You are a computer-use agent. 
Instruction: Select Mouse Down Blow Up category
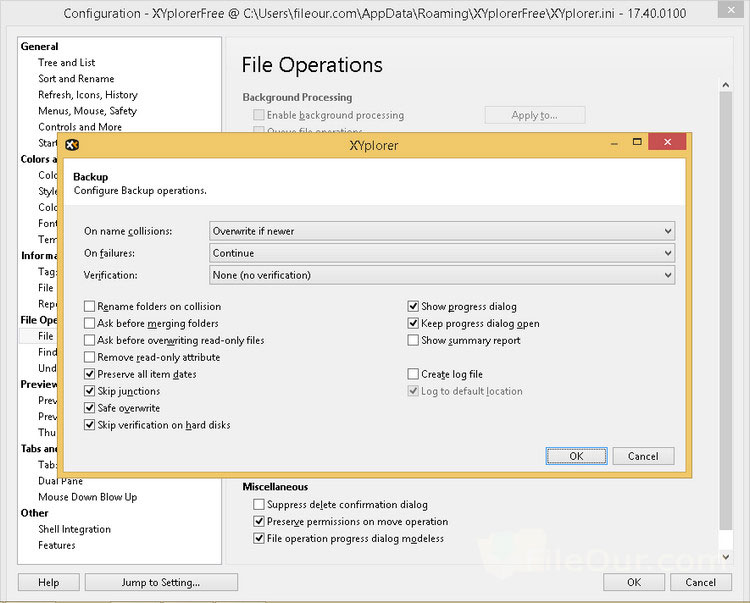[88, 497]
